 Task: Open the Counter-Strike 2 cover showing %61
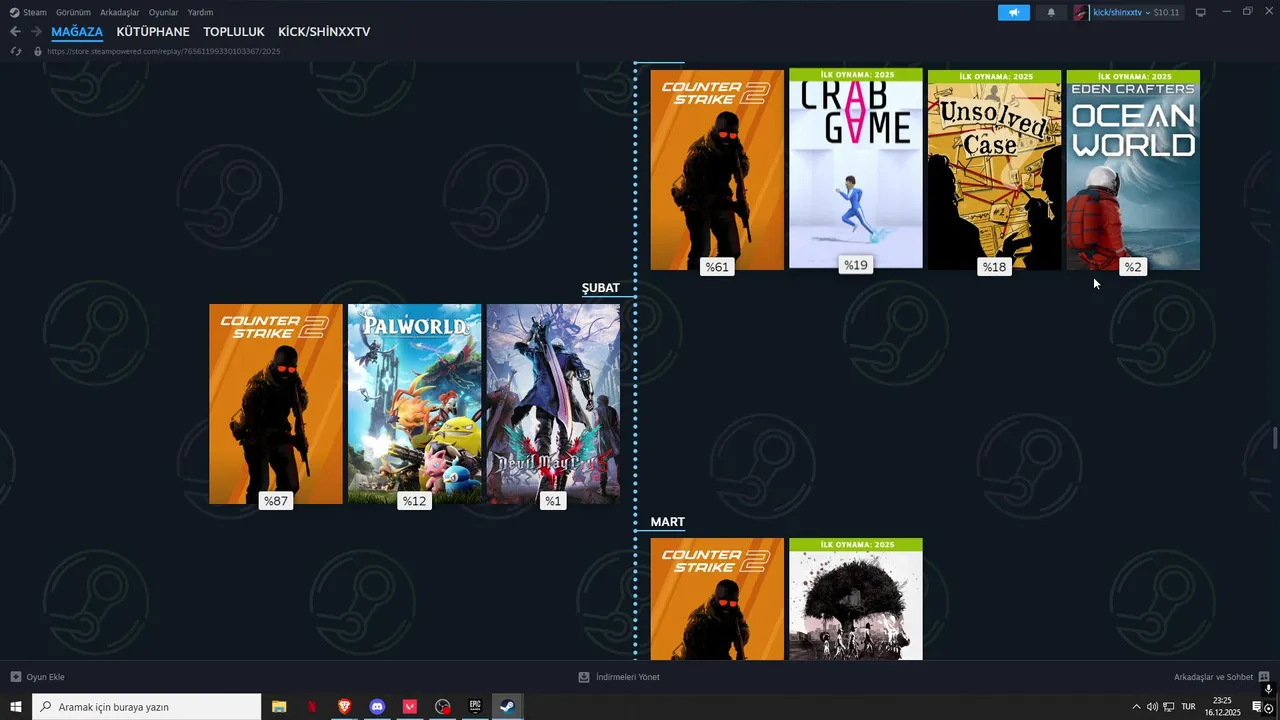tap(717, 170)
